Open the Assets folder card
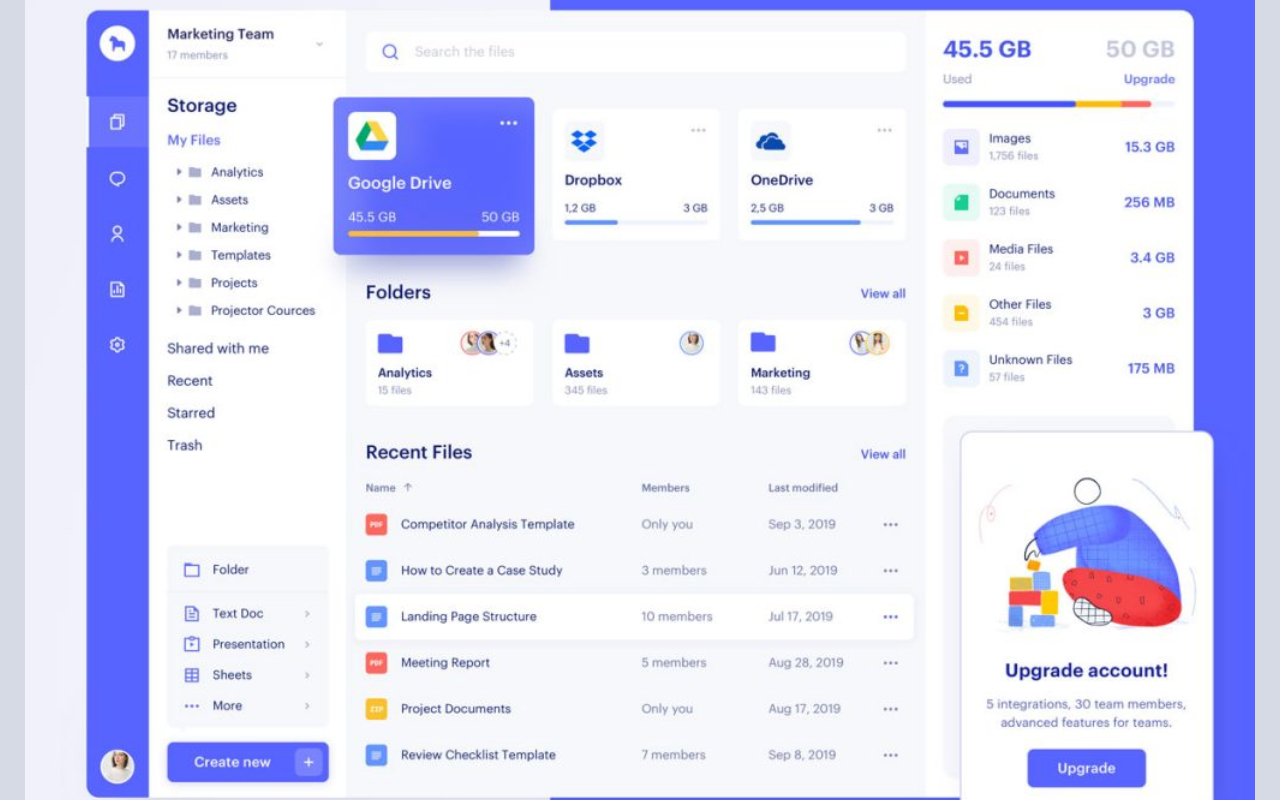This screenshot has width=1280, height=800. click(636, 363)
